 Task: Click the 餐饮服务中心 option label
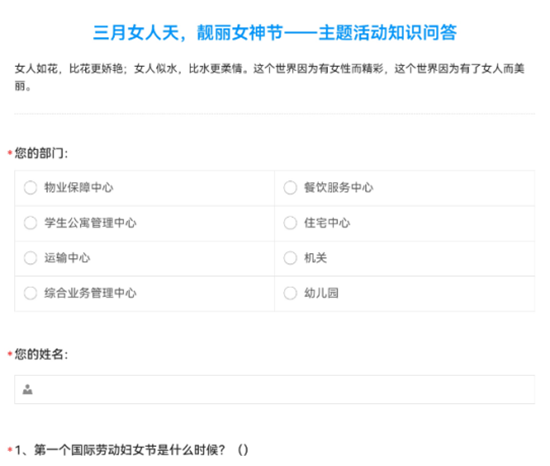pos(338,188)
